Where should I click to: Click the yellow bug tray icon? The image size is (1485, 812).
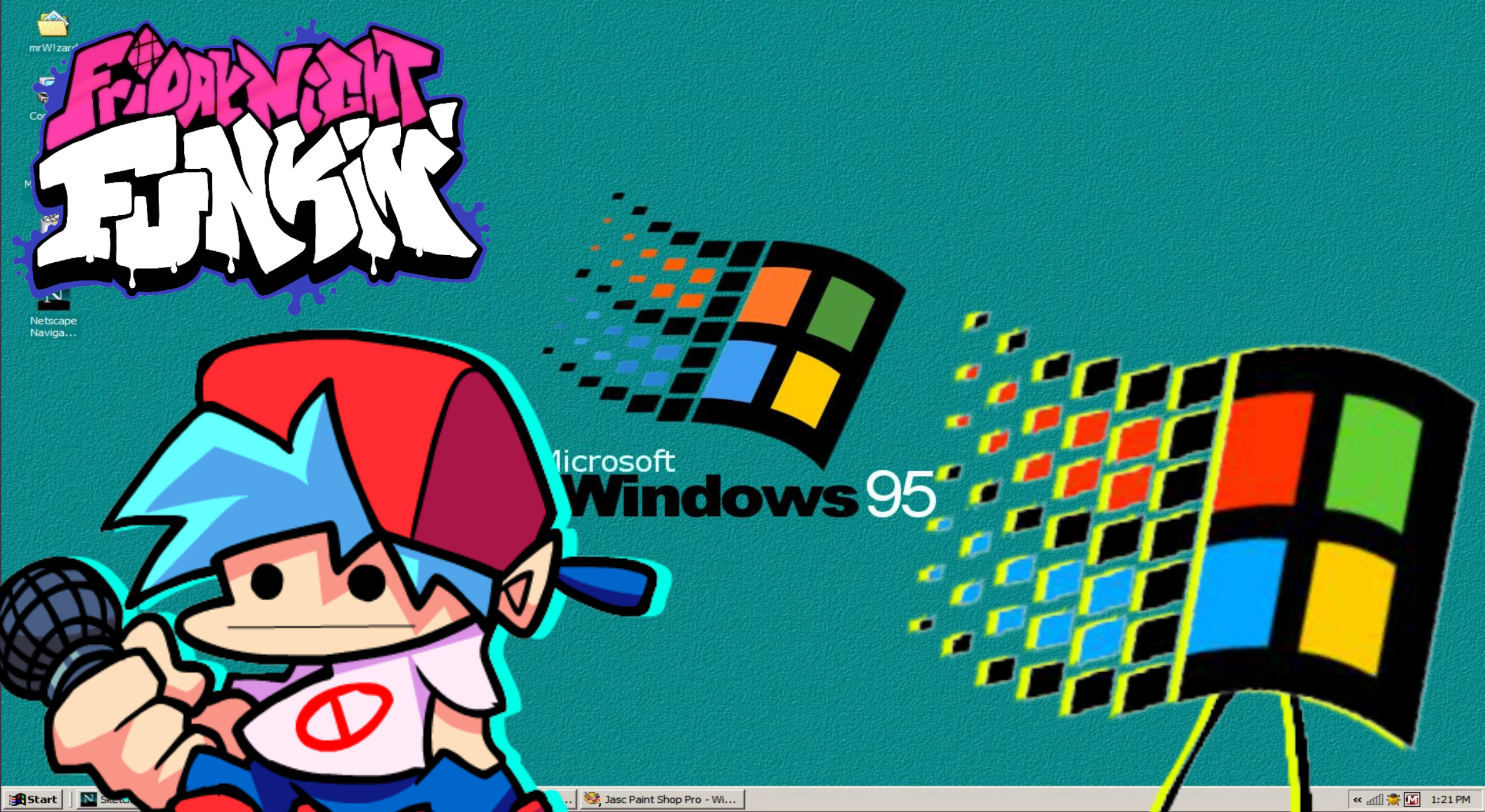pos(1393,800)
